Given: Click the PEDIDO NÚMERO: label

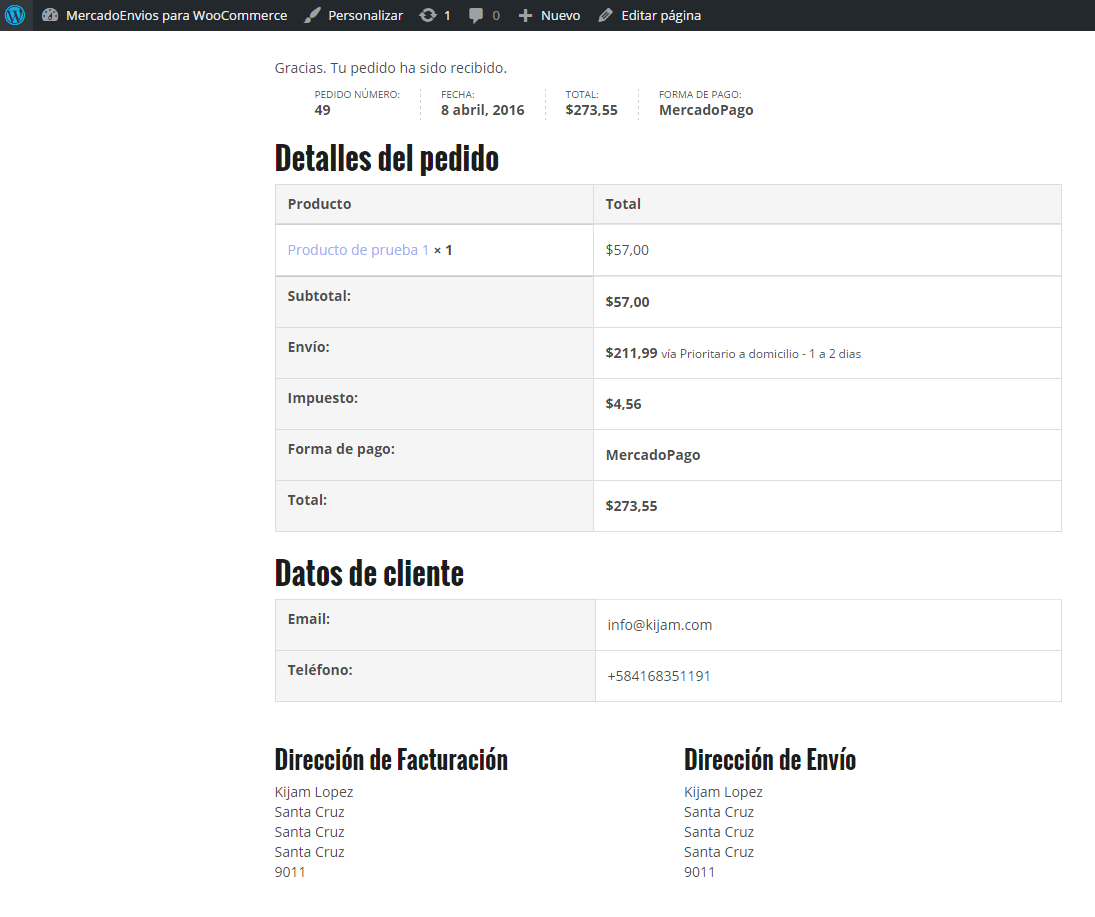Looking at the screenshot, I should tap(357, 94).
